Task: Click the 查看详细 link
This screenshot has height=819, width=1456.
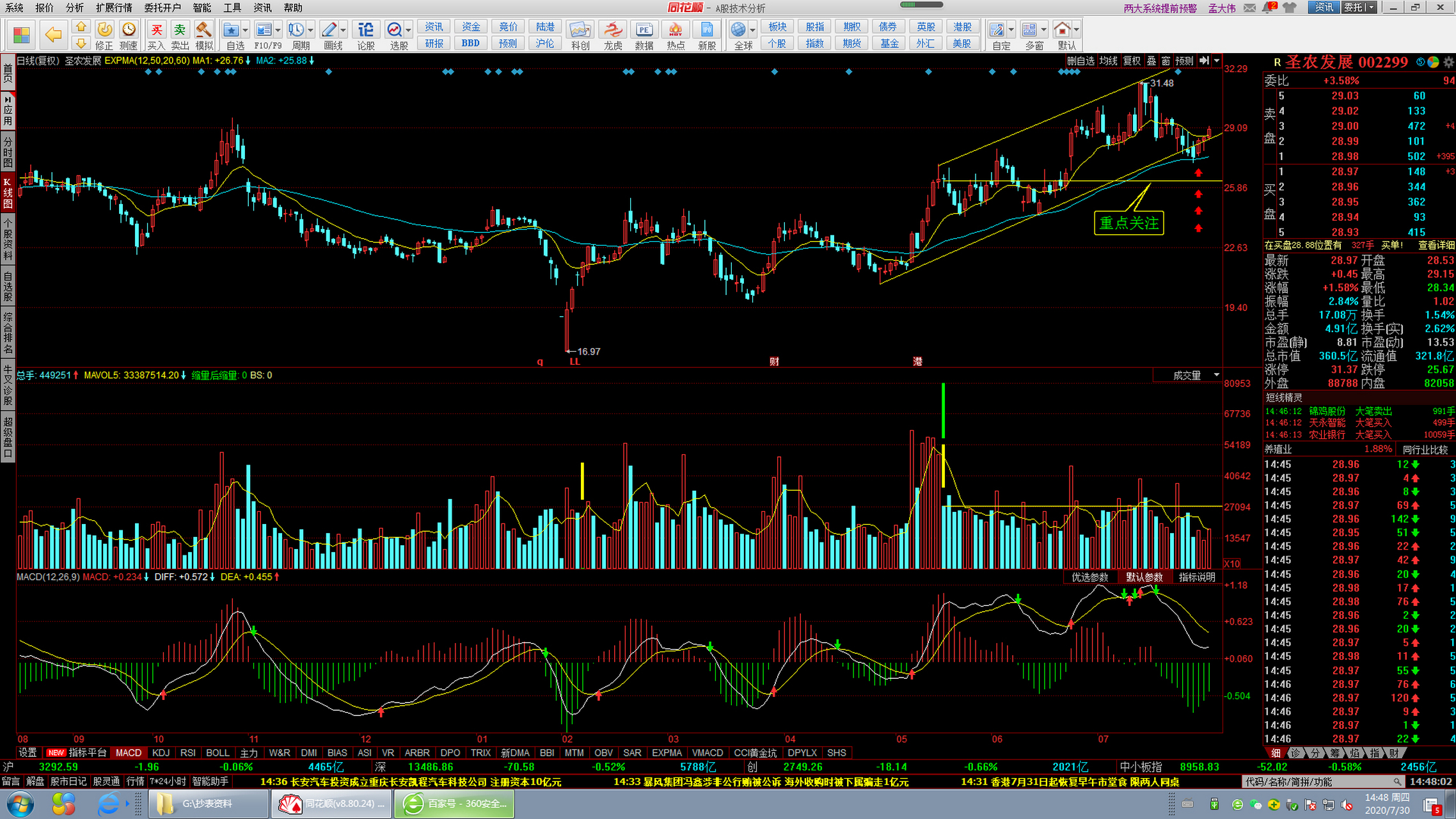Action: click(x=1436, y=245)
